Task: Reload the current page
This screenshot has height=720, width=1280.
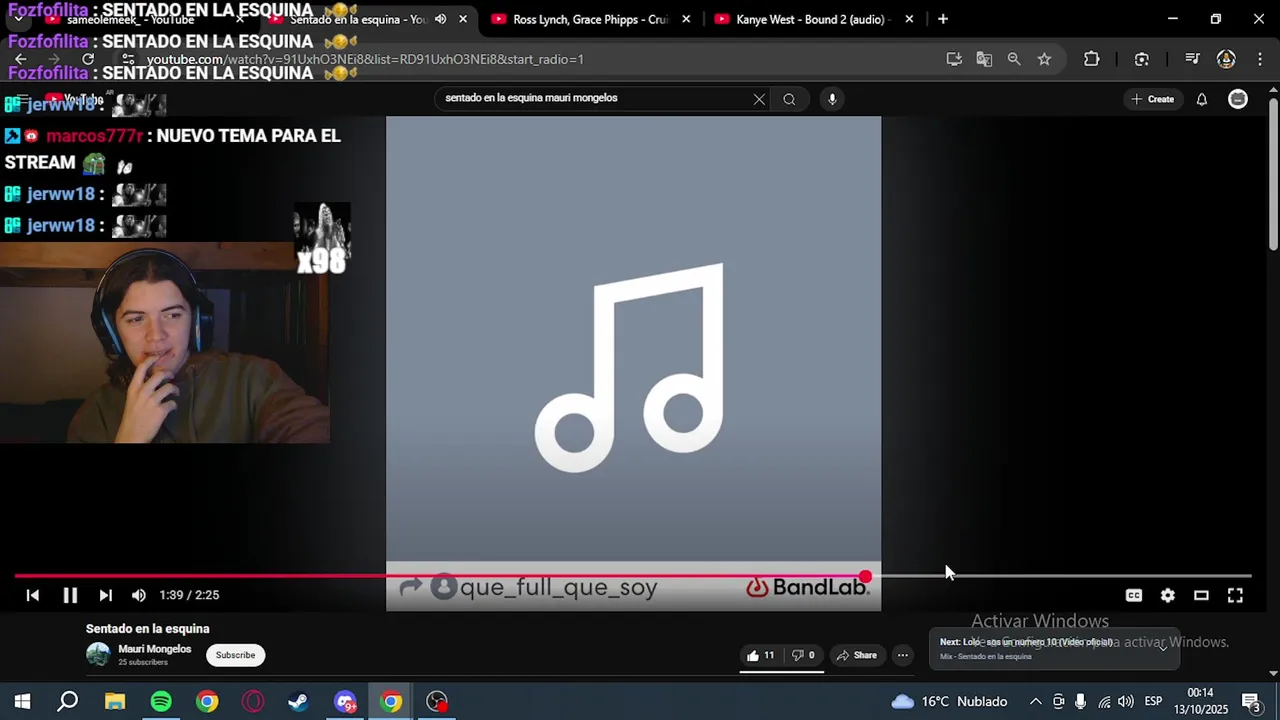Action: click(x=88, y=59)
